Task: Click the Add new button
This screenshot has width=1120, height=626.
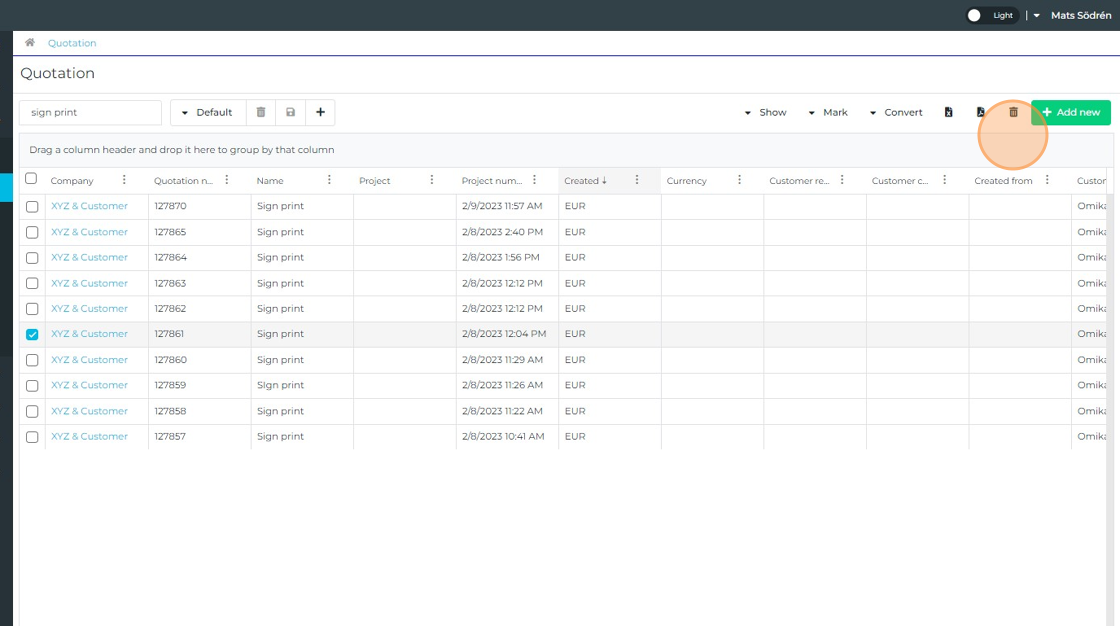Action: [x=1070, y=113]
